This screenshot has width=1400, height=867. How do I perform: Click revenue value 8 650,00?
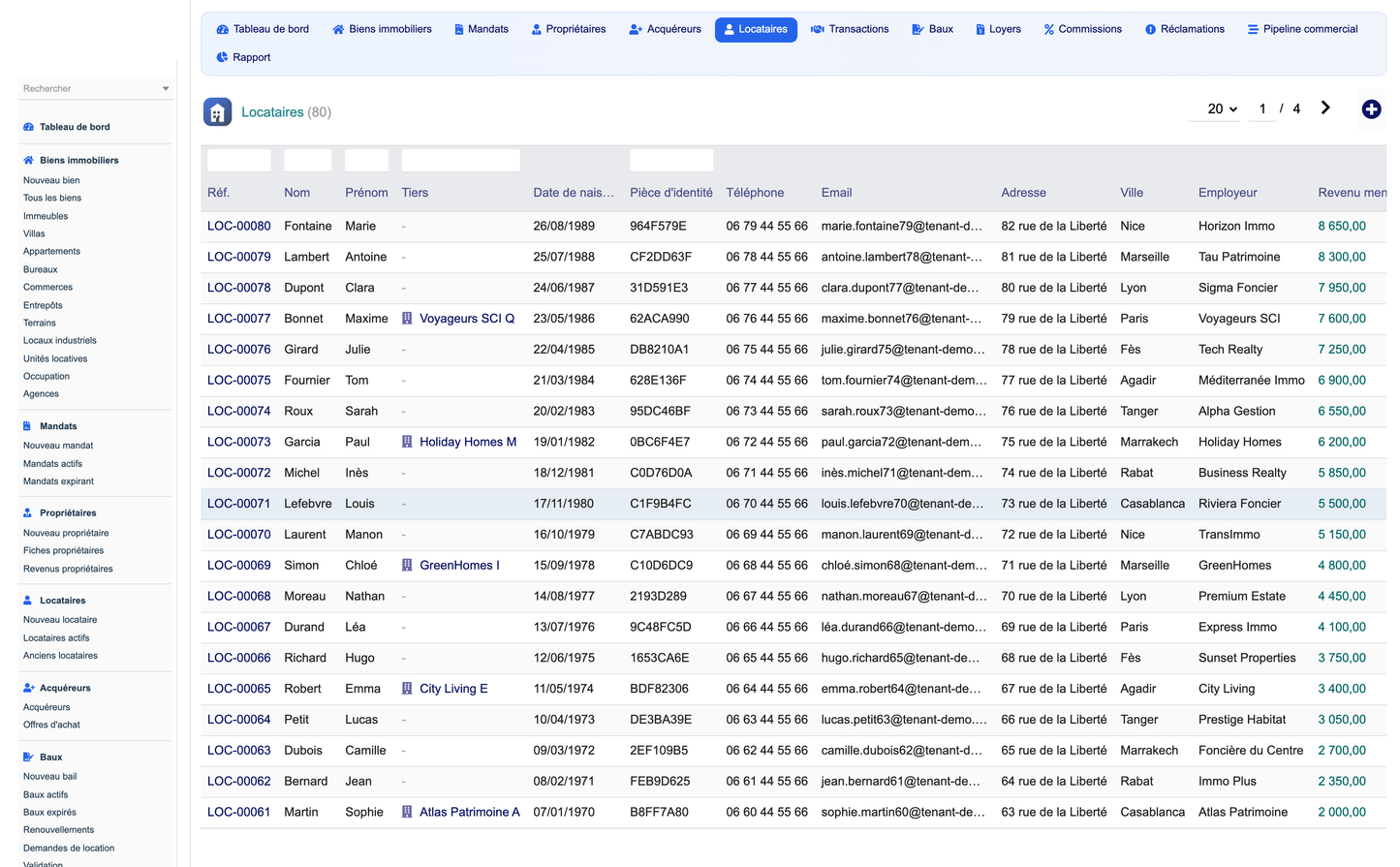[1342, 226]
